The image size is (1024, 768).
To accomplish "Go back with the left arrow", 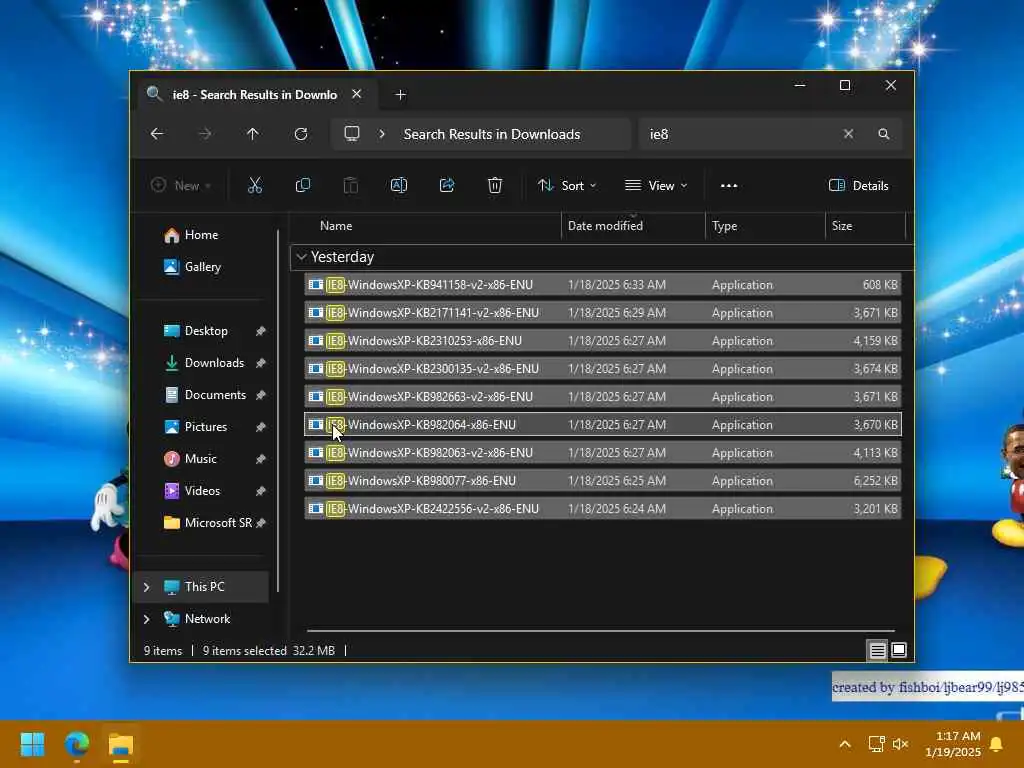I will [157, 134].
